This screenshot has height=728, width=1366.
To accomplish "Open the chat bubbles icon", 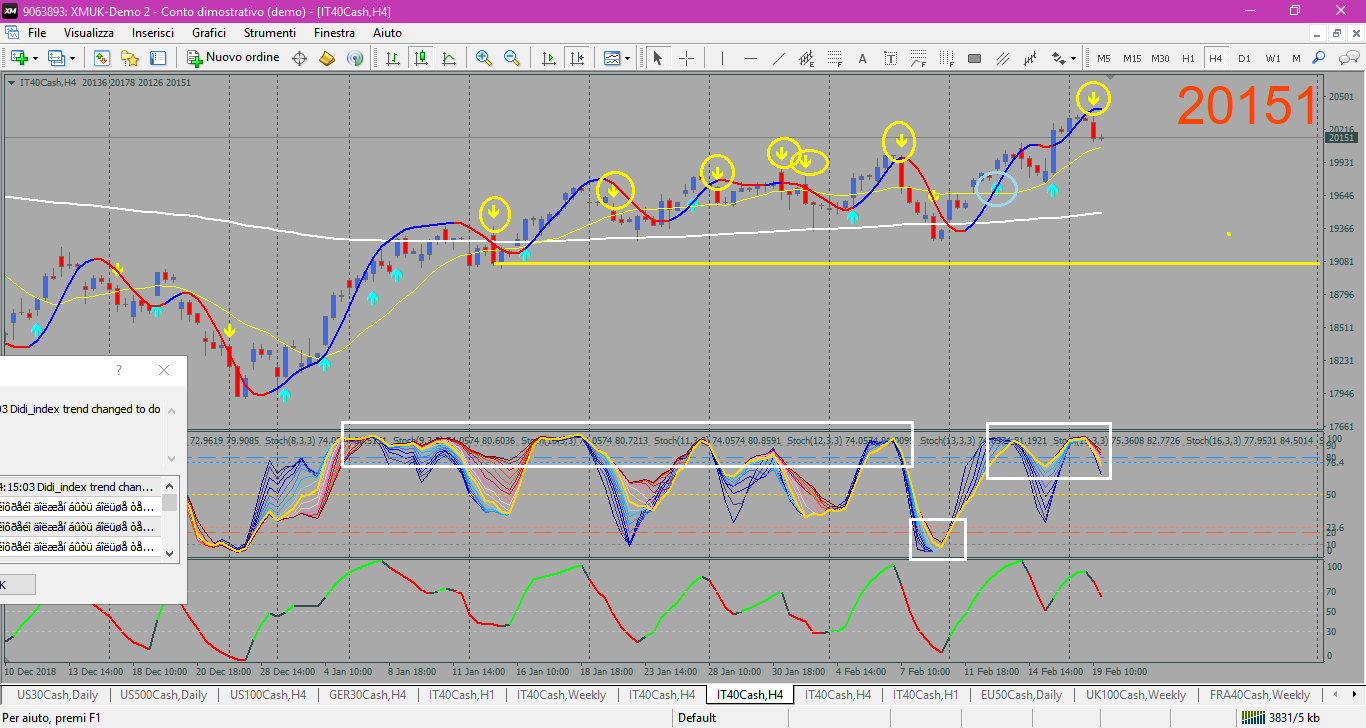I will [1347, 58].
